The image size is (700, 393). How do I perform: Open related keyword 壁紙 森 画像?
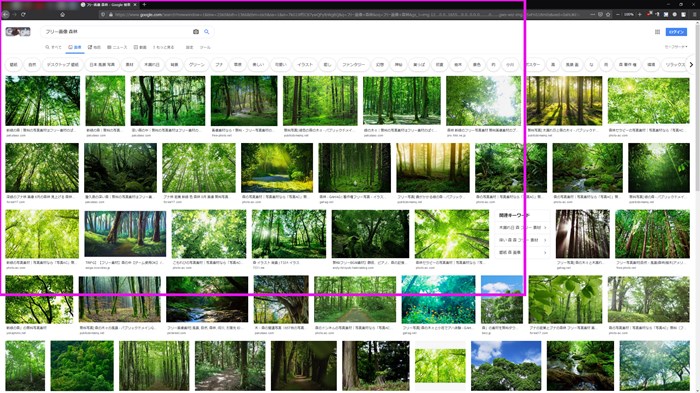click(x=522, y=252)
